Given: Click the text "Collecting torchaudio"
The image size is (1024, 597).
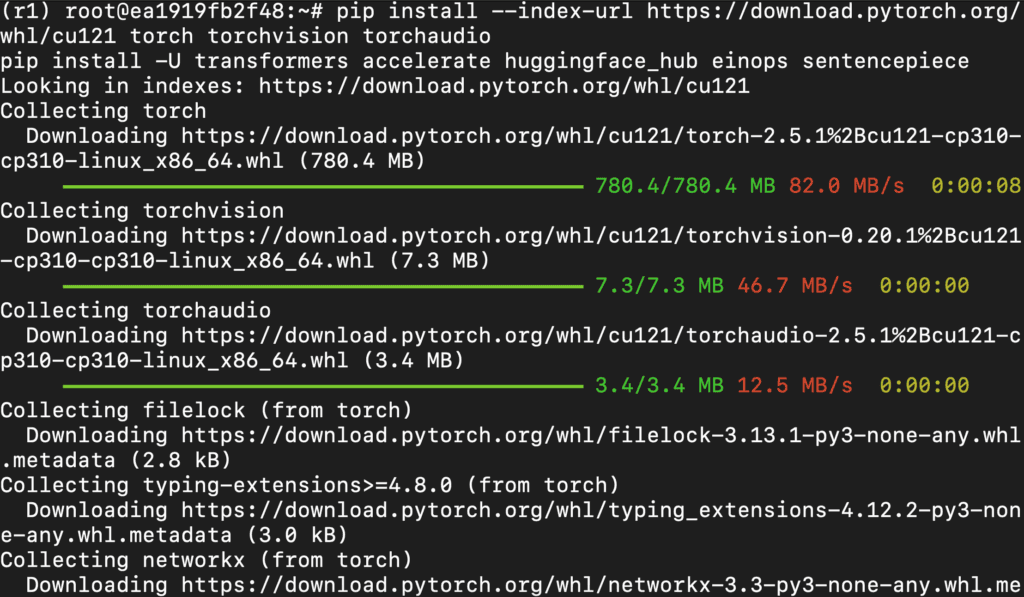Looking at the screenshot, I should pyautogui.click(x=135, y=310).
